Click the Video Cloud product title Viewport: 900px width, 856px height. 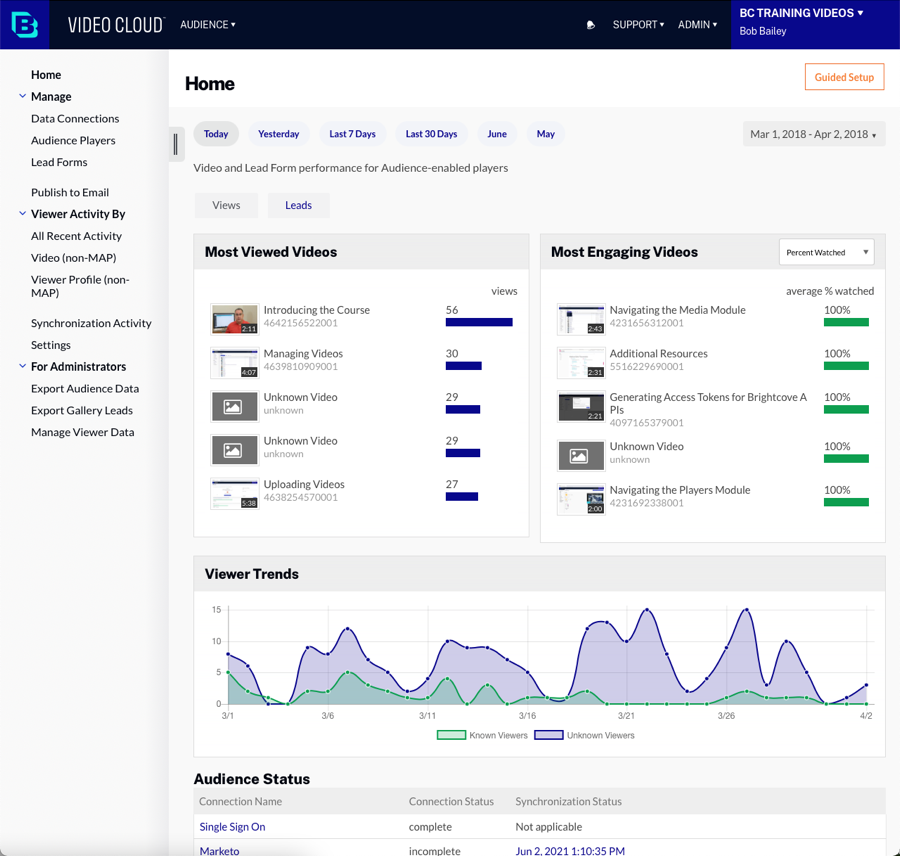pyautogui.click(x=116, y=25)
